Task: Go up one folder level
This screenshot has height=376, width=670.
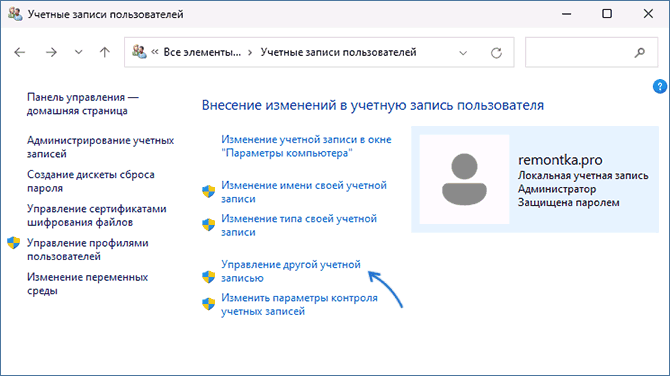Action: pos(105,52)
